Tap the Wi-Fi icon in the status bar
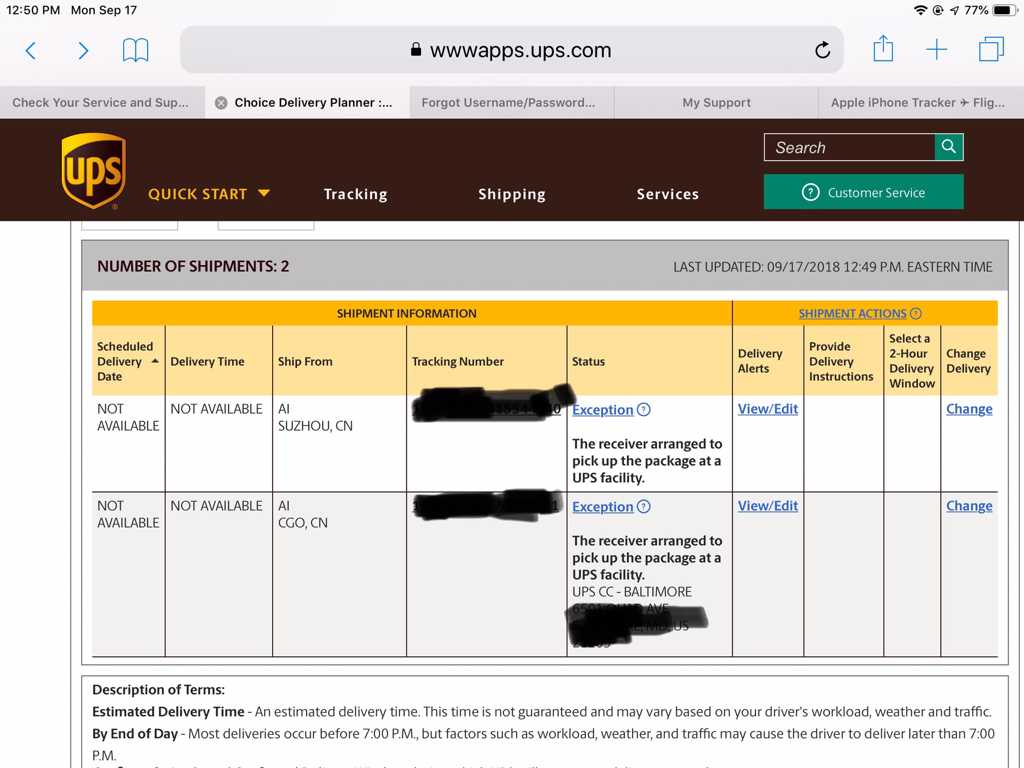Image resolution: width=1024 pixels, height=768 pixels. coord(920,10)
